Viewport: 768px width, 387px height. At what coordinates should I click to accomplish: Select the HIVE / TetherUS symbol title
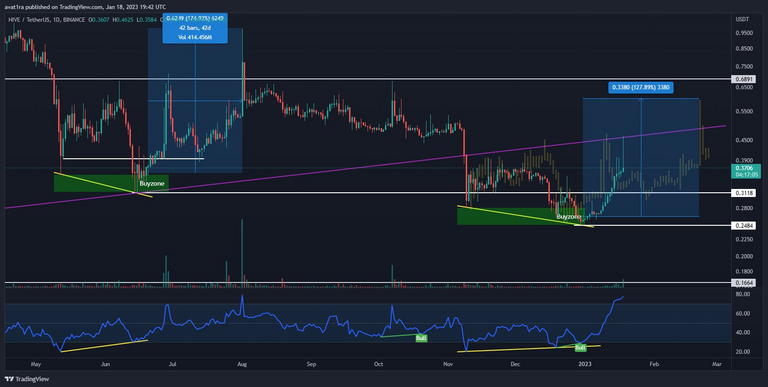[x=29, y=20]
